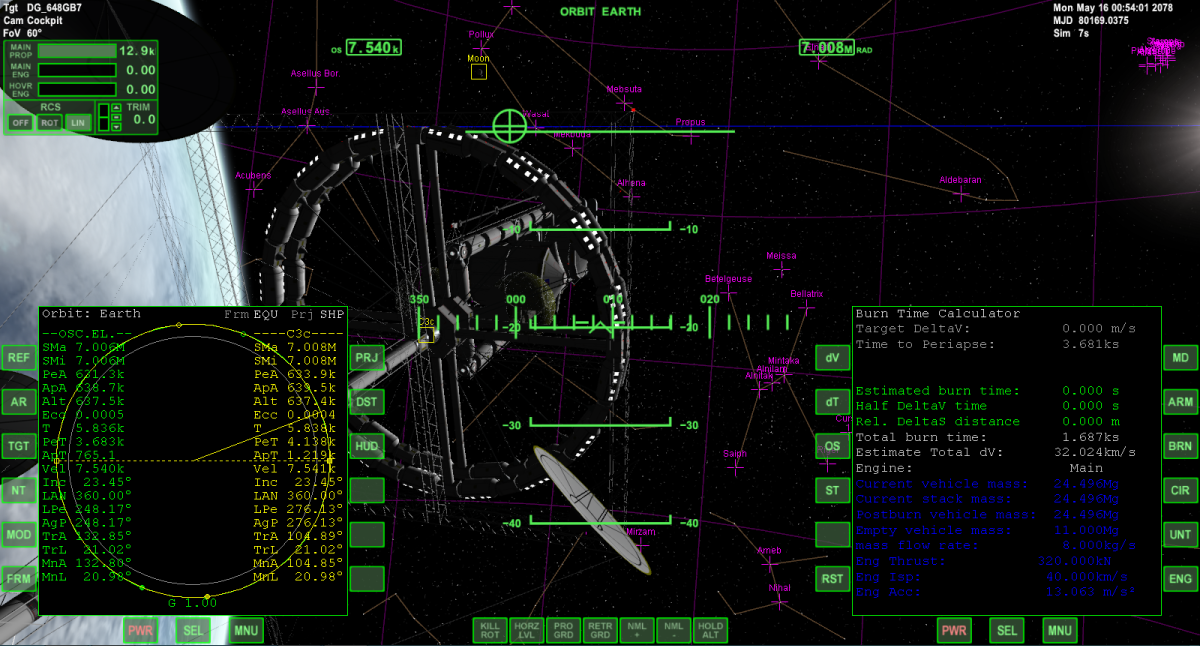Open left MFD mode selection SEL
This screenshot has width=1200, height=646.
click(193, 630)
